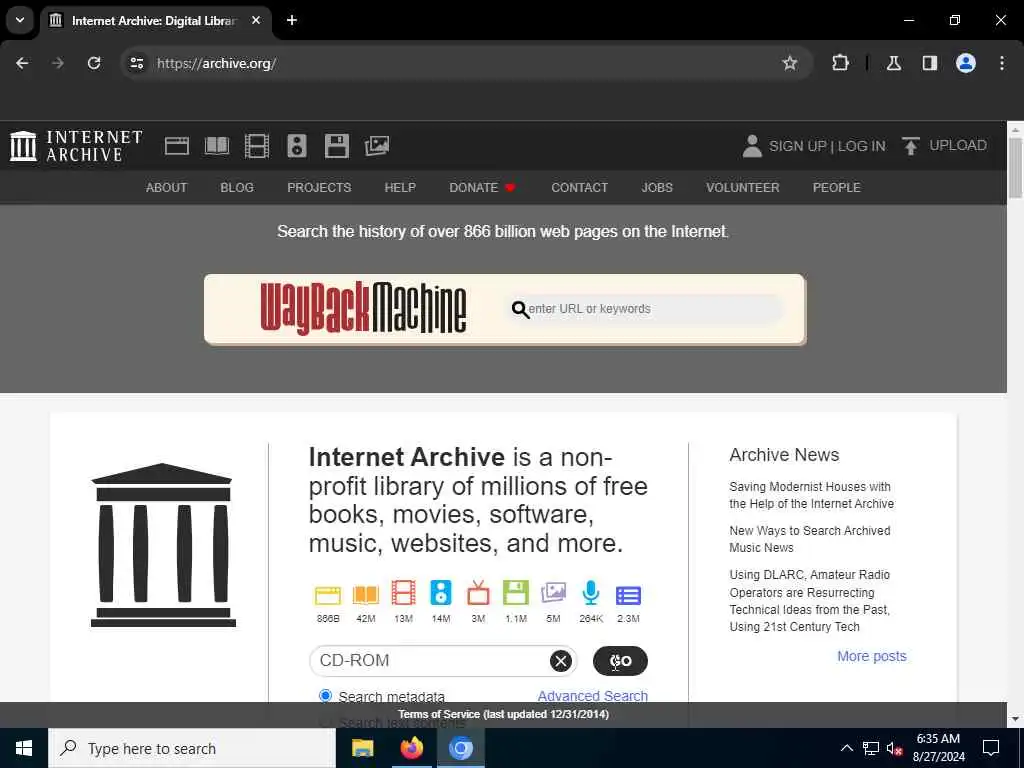The width and height of the screenshot is (1024, 768).
Task: Open the Advanced Search link
Action: tap(593, 696)
